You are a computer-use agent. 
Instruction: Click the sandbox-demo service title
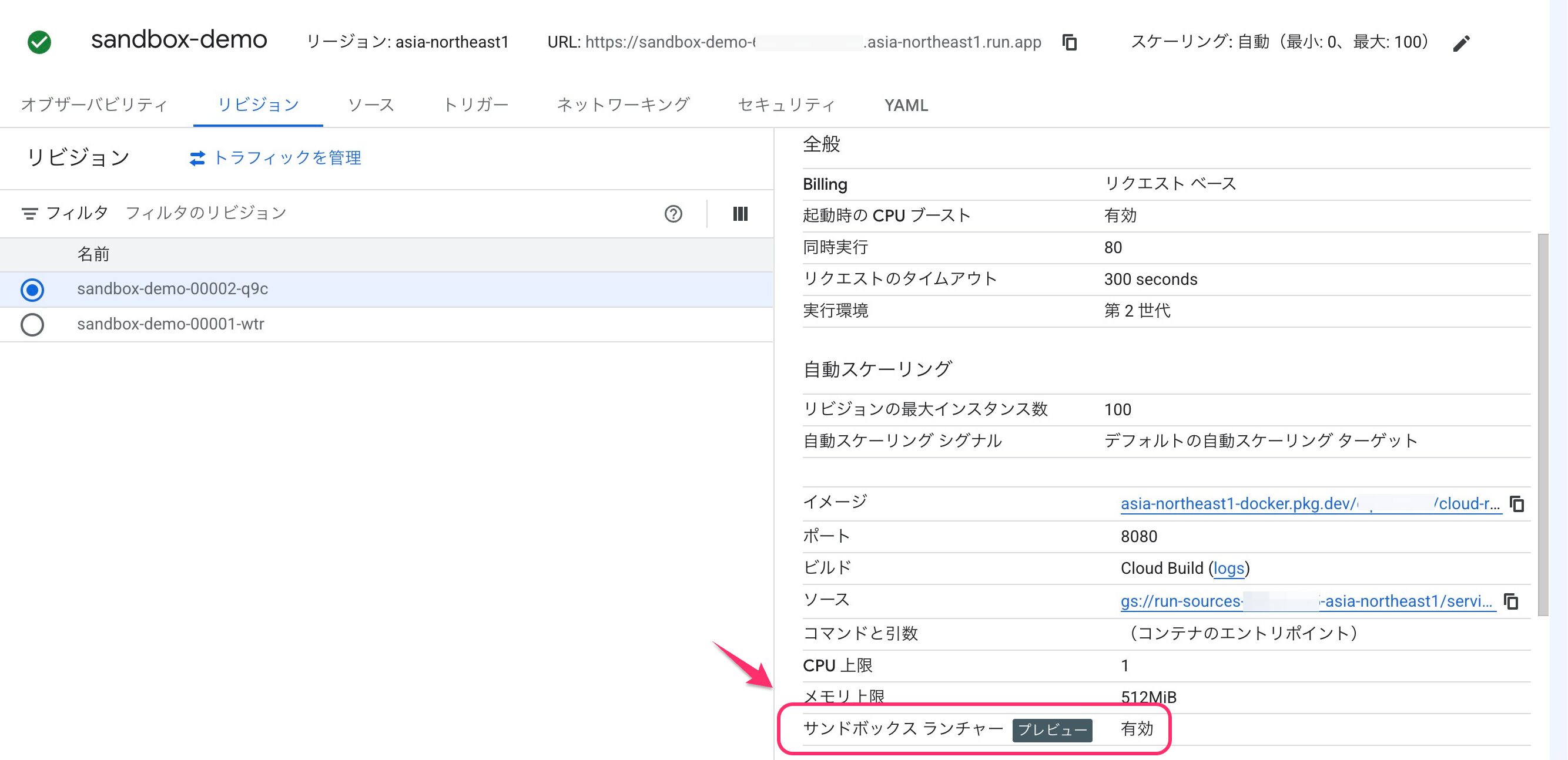tap(179, 39)
